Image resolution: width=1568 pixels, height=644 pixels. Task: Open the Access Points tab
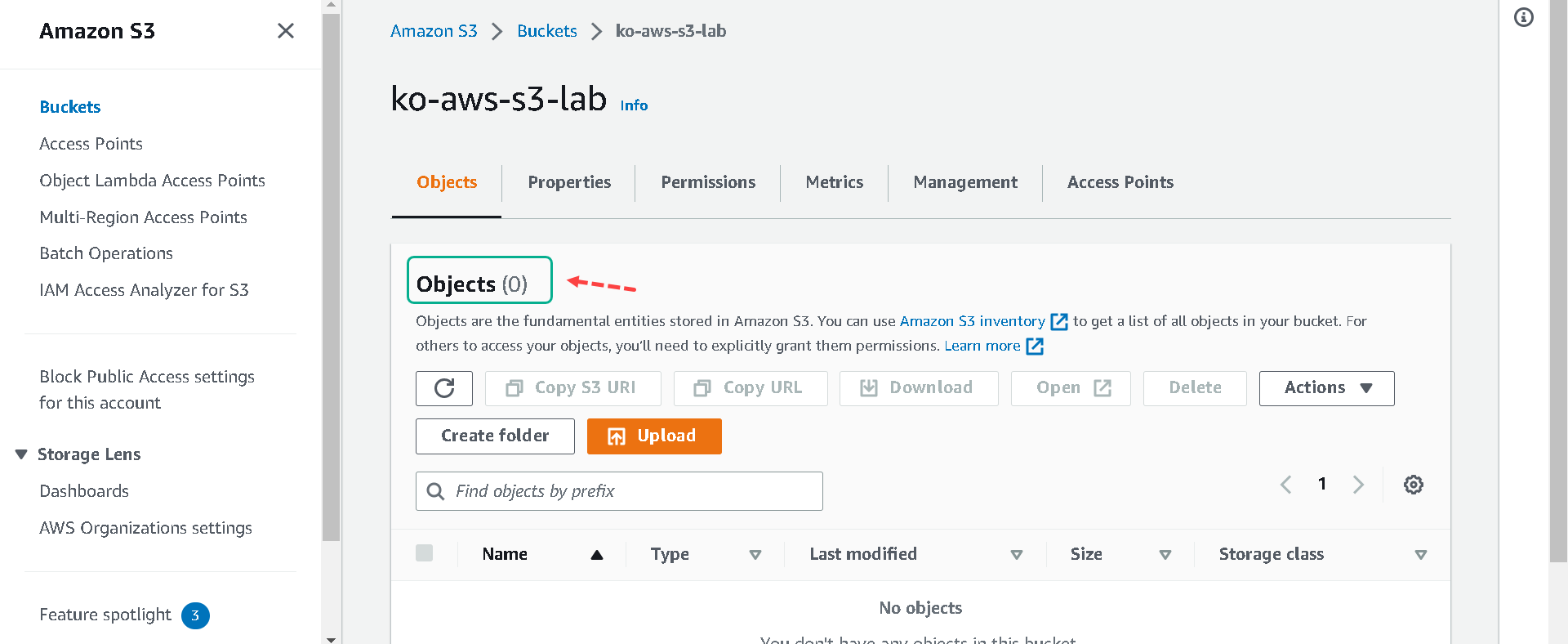[1120, 182]
